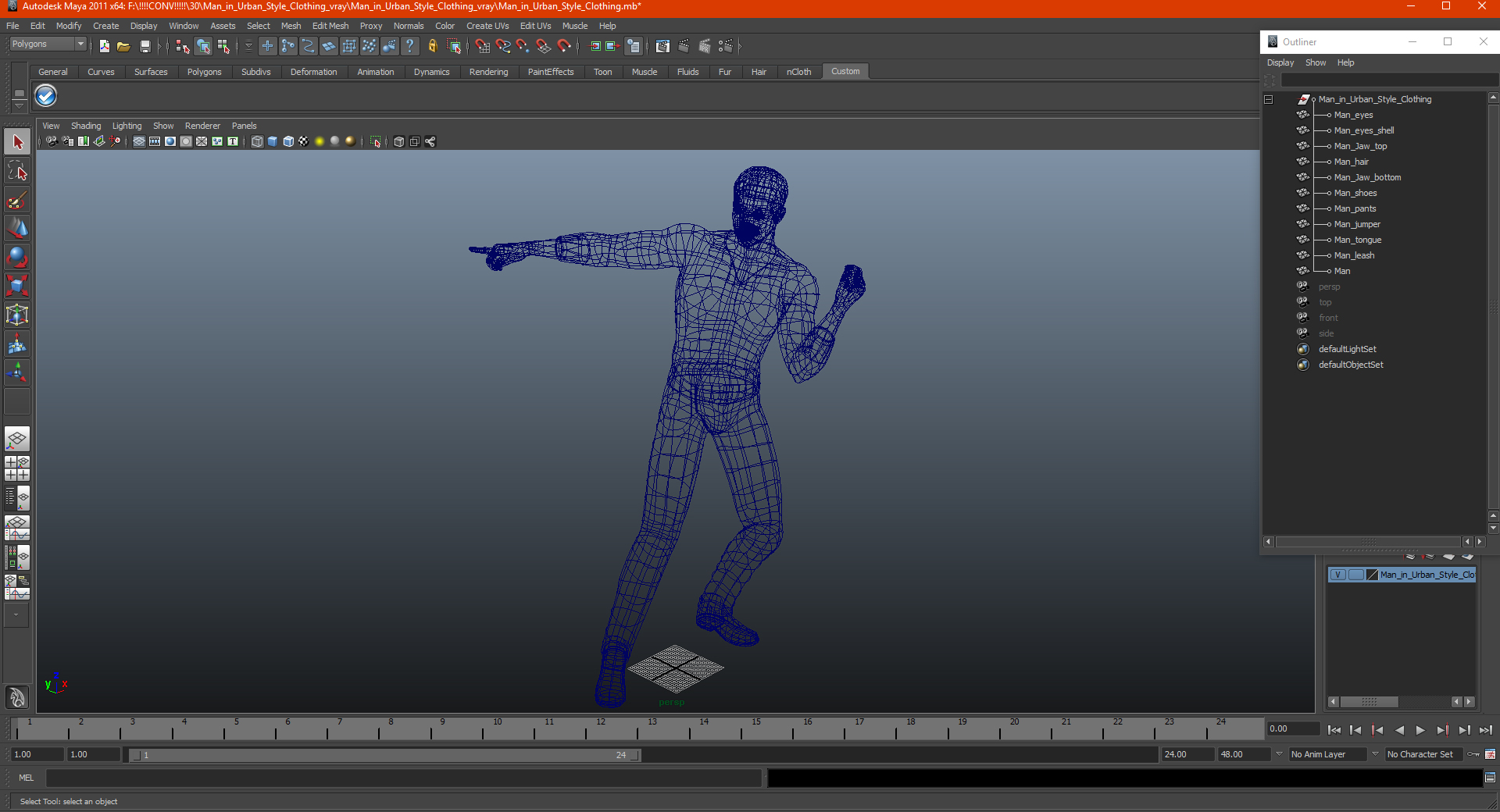This screenshot has width=1500, height=812.
Task: Switch to the Rendering shelf tab
Action: pyautogui.click(x=488, y=72)
